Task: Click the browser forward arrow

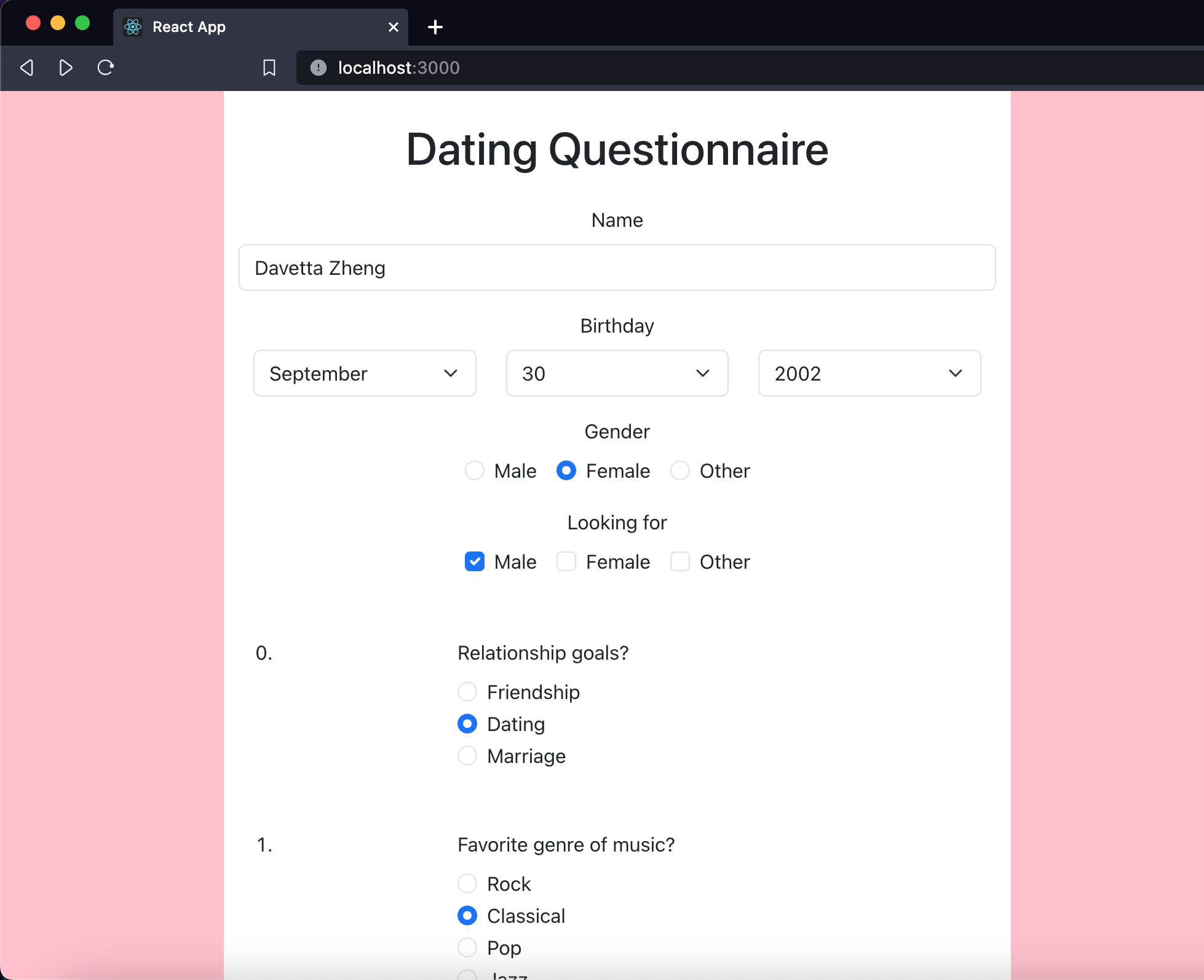Action: (x=66, y=68)
